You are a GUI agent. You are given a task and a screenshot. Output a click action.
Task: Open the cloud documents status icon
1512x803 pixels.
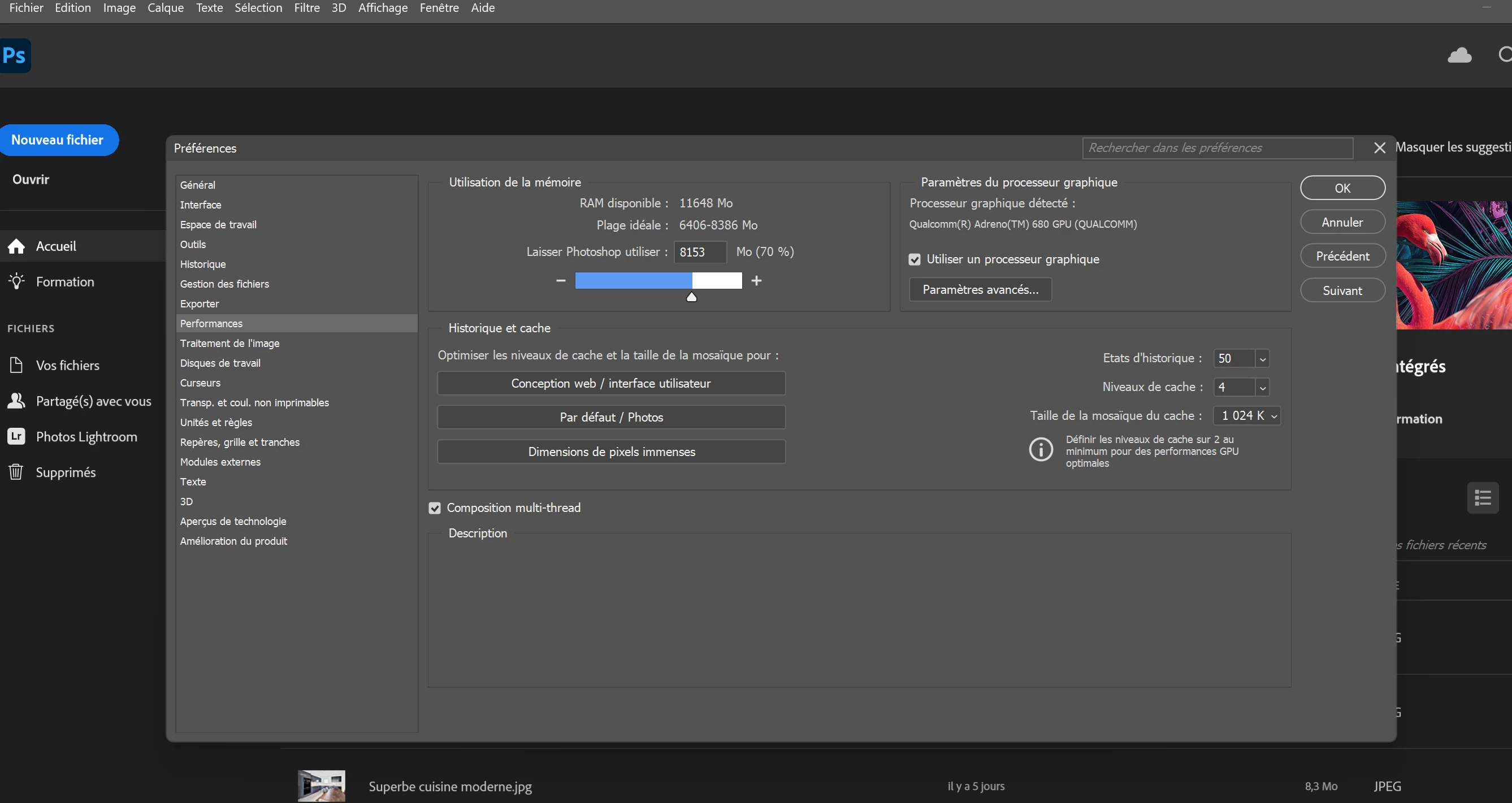[x=1459, y=55]
